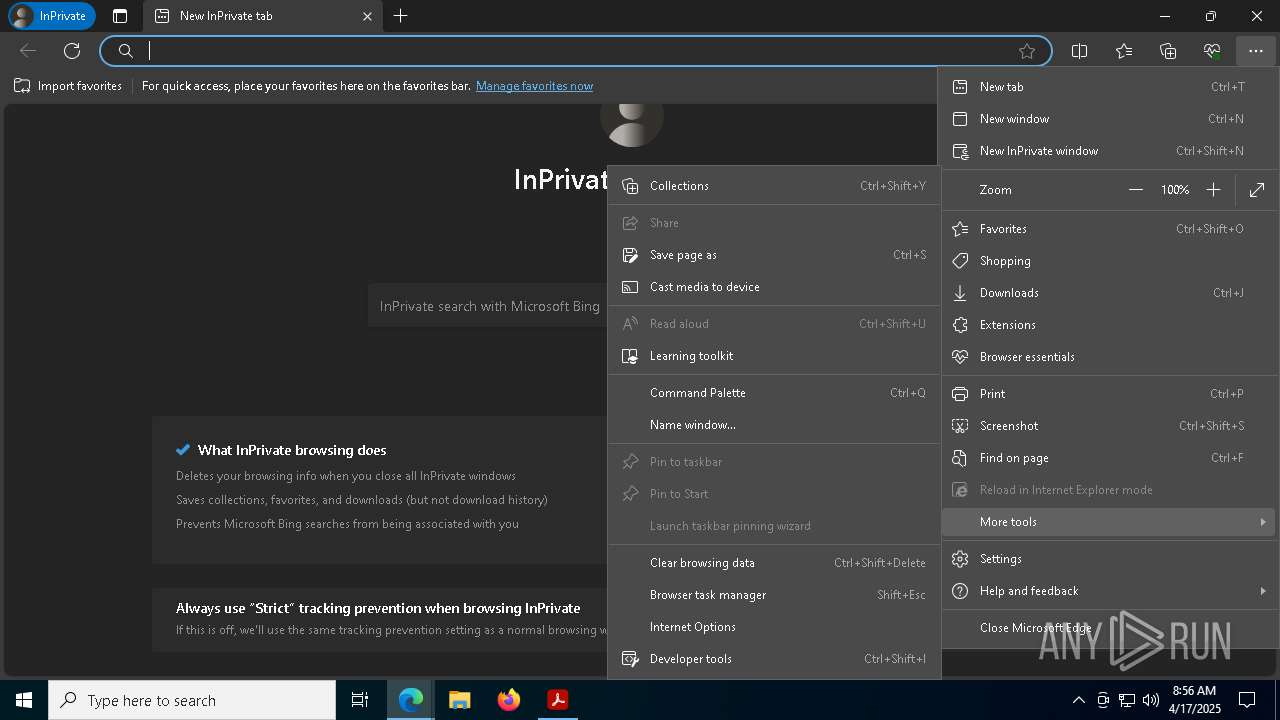Screen dimensions: 1280x720
Task: Choose Close Microsoft Edge
Action: tap(1109, 628)
